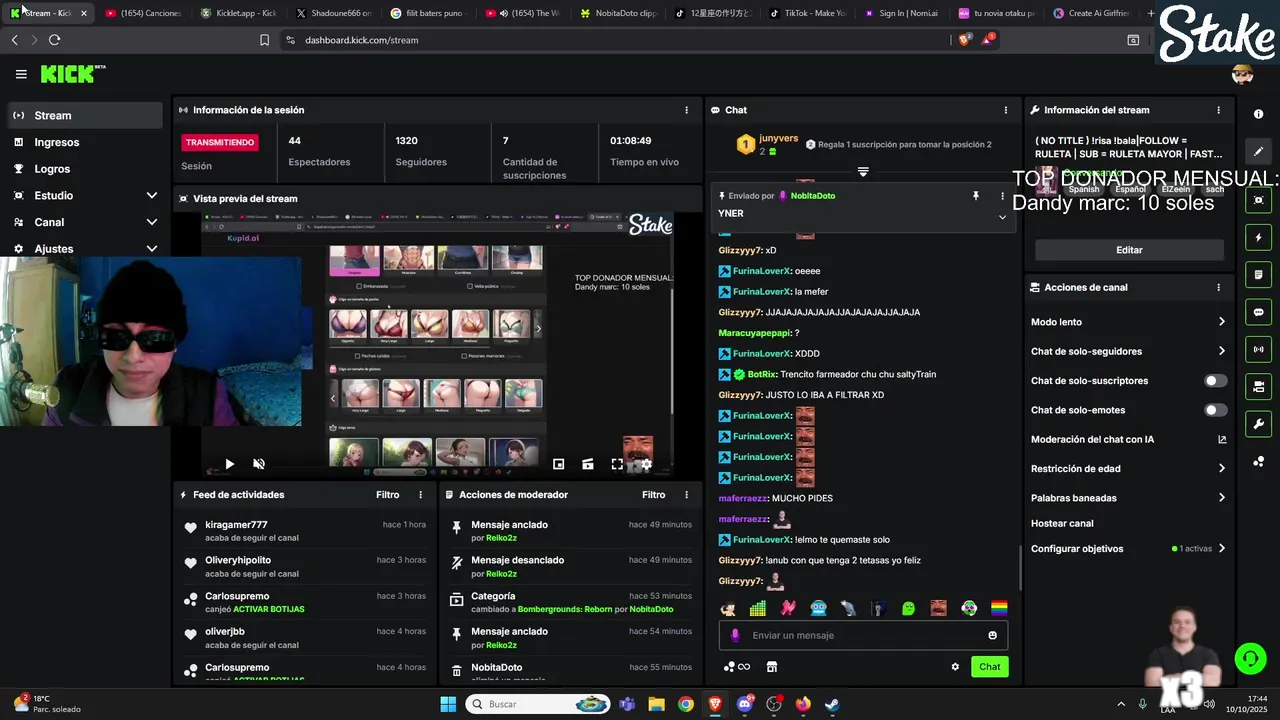
Task: Click the wrench icon in right rail
Action: pos(1259,424)
